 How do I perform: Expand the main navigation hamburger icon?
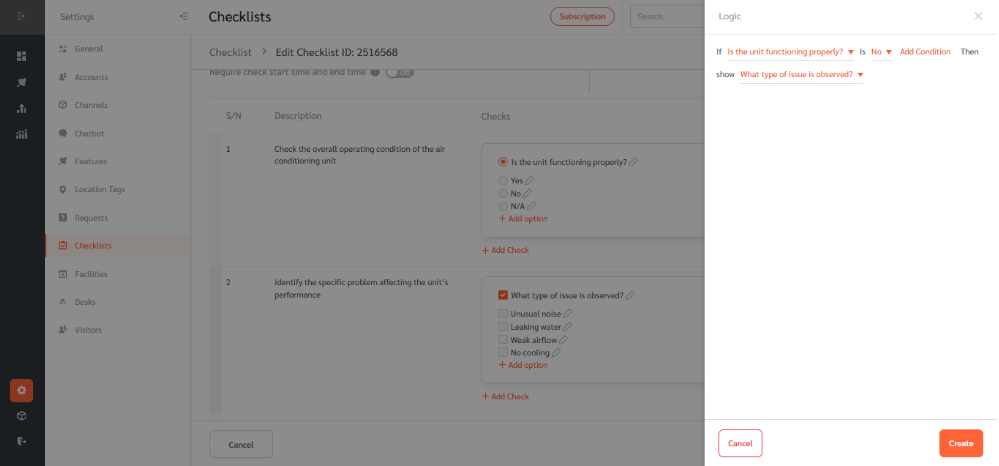coord(21,17)
